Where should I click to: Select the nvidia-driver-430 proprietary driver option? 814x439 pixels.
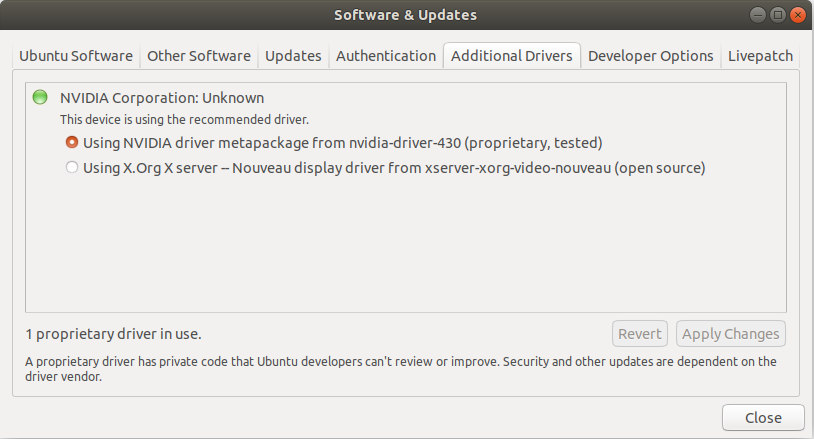tap(72, 143)
